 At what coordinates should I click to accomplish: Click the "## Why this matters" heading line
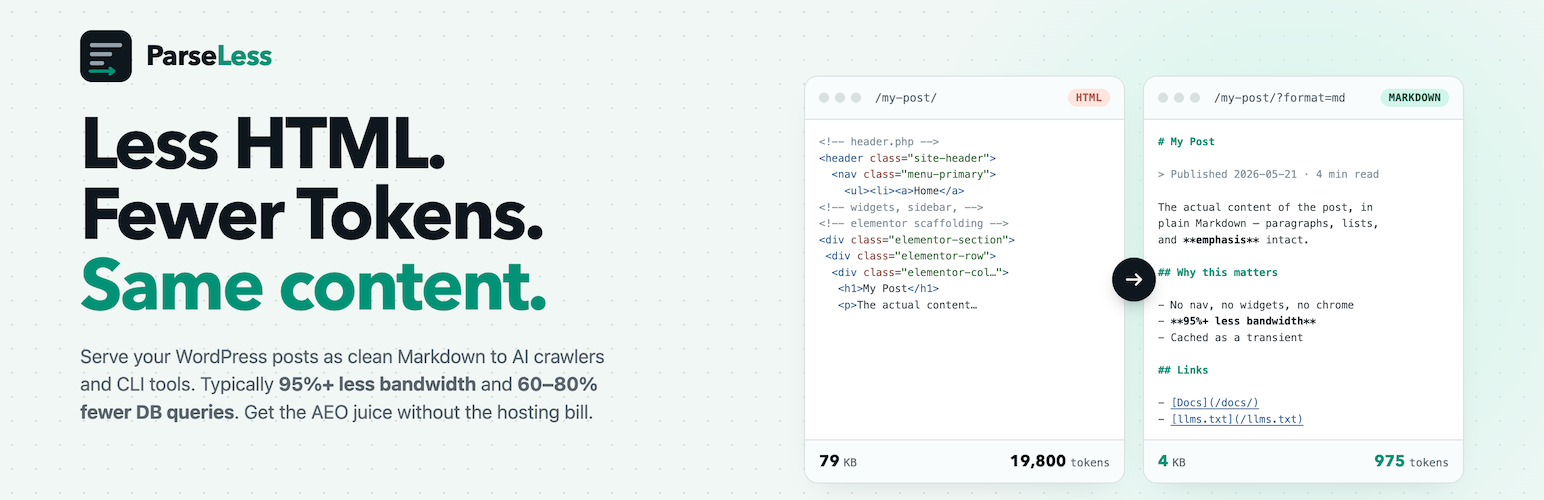tap(1218, 272)
